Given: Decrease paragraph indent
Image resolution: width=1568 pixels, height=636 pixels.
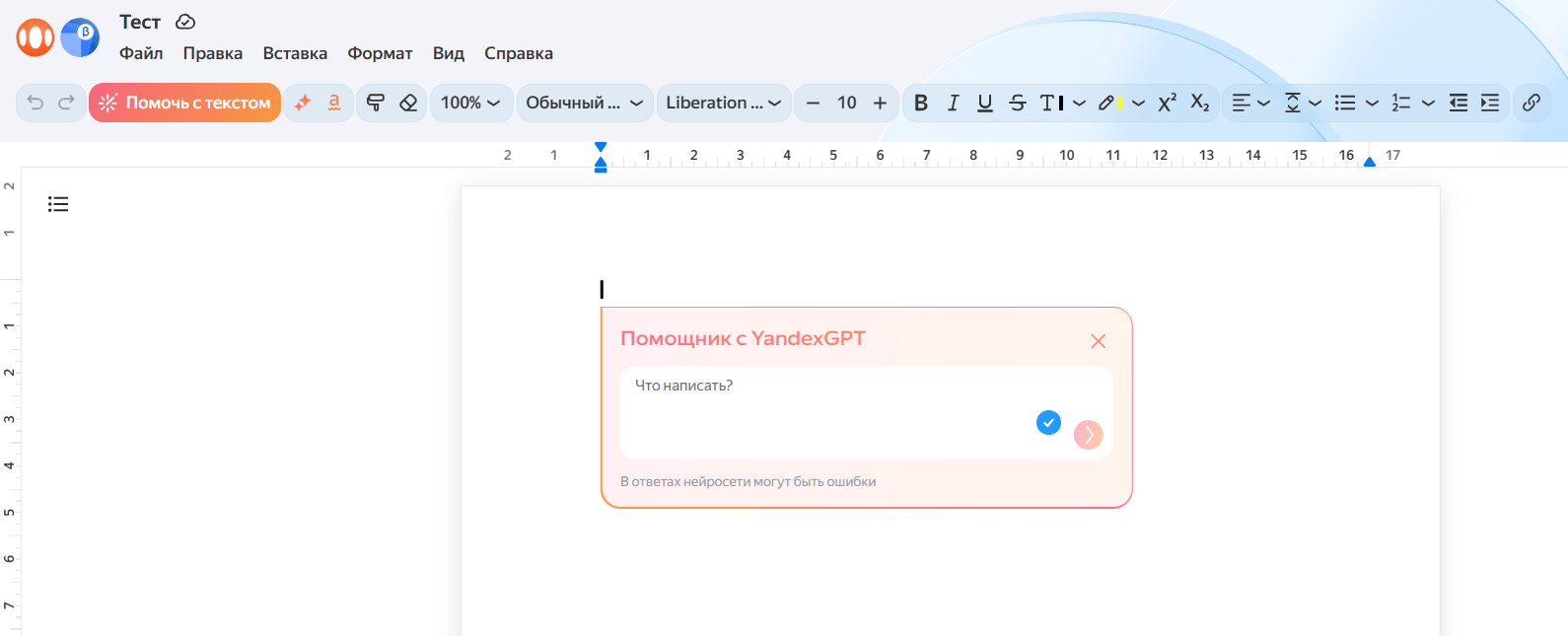Looking at the screenshot, I should (1459, 103).
